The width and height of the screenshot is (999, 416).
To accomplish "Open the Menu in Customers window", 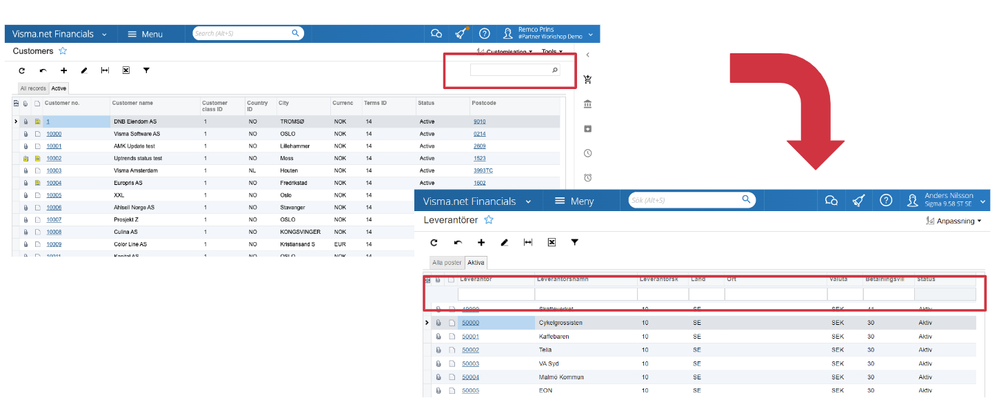I will (x=145, y=34).
